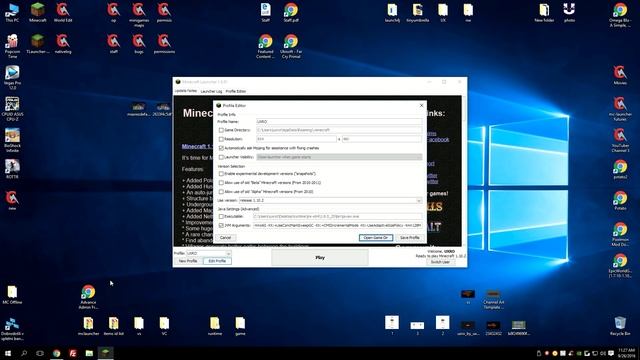The height and width of the screenshot is (360, 640).
Task: Allow old Alpha Minecraft versions checkbox
Action: (221, 191)
